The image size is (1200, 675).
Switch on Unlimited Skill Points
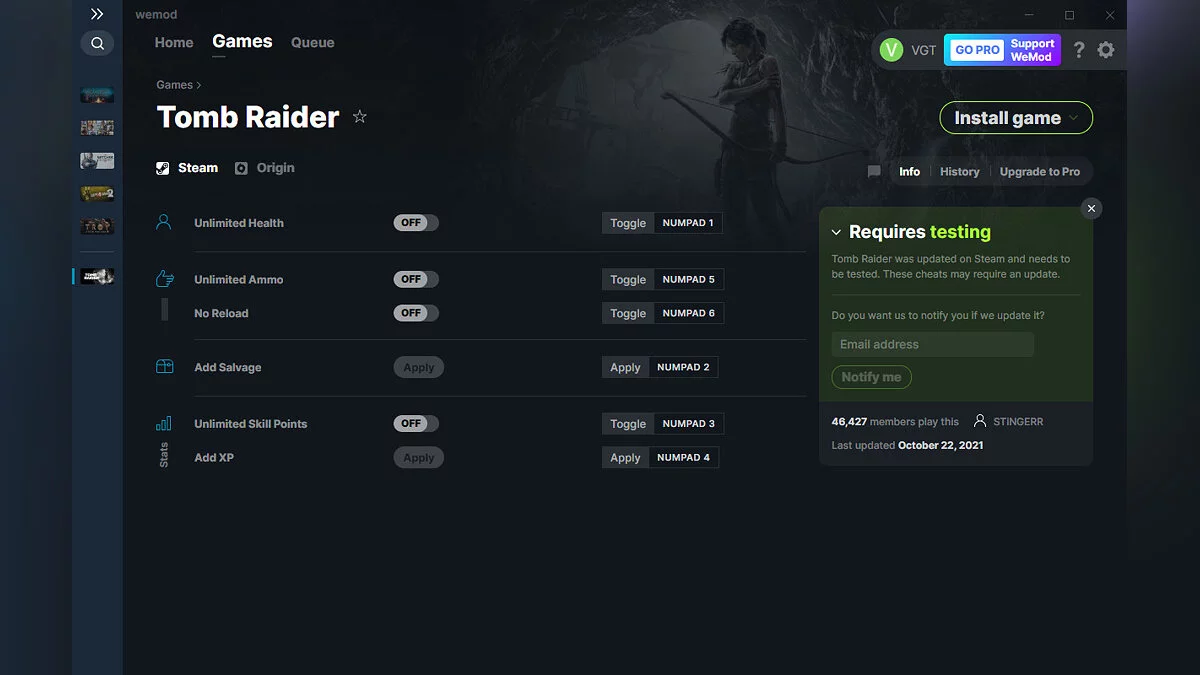(415, 423)
